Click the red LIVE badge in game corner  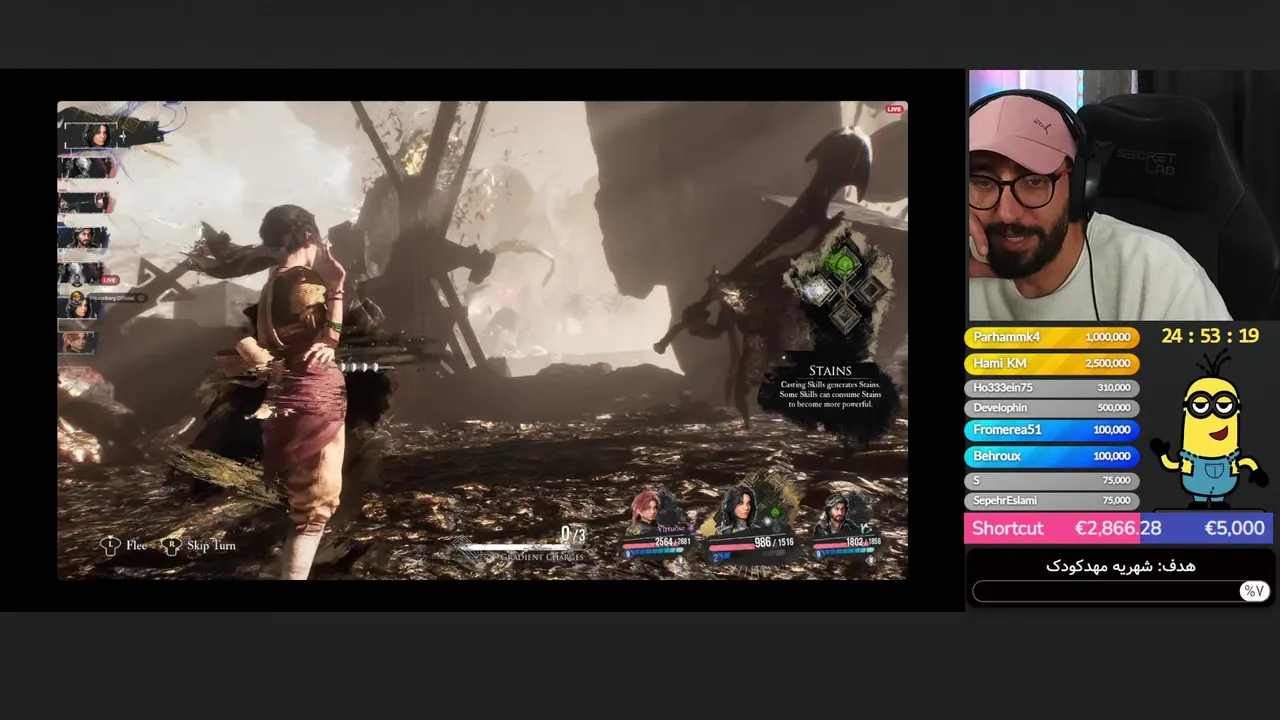(895, 109)
